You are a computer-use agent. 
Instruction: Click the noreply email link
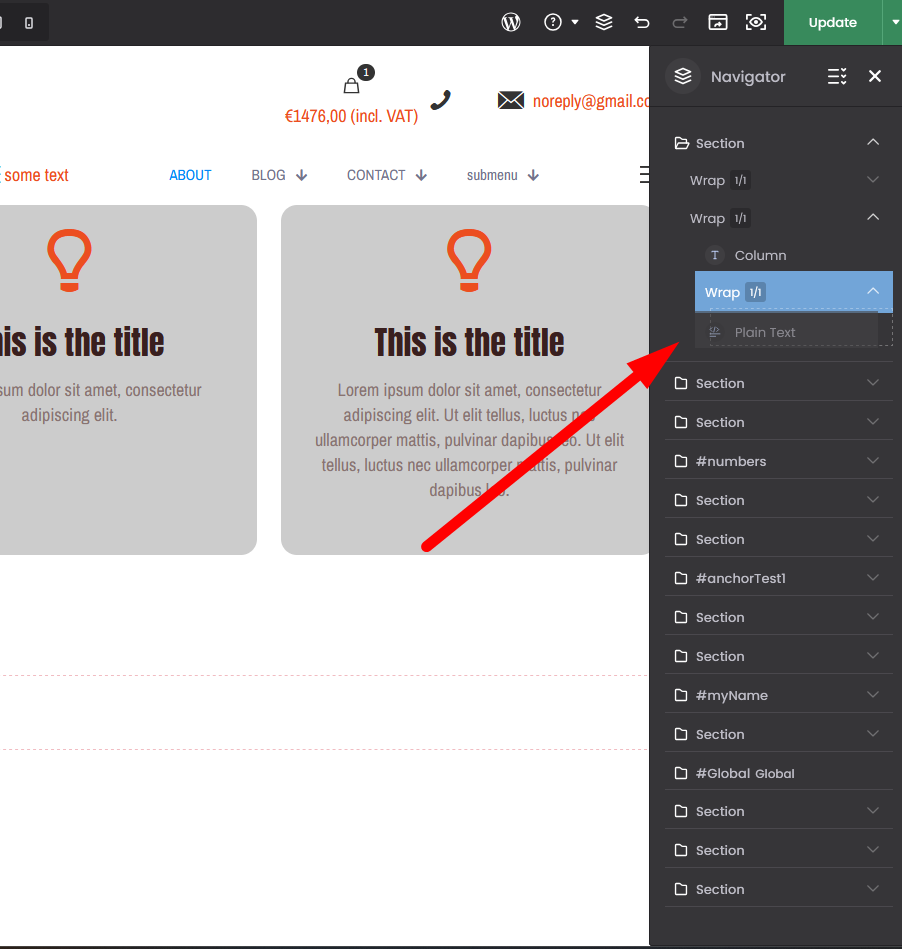coord(590,101)
